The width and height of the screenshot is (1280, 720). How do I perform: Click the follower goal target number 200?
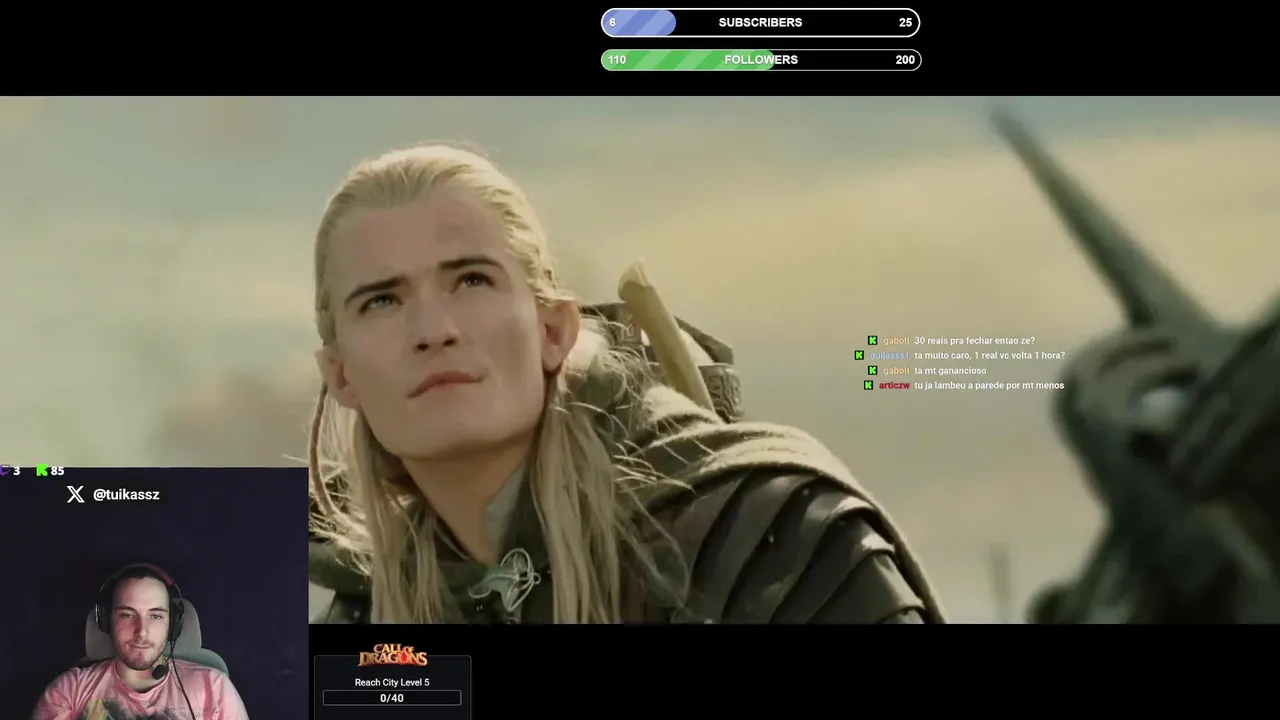click(905, 60)
